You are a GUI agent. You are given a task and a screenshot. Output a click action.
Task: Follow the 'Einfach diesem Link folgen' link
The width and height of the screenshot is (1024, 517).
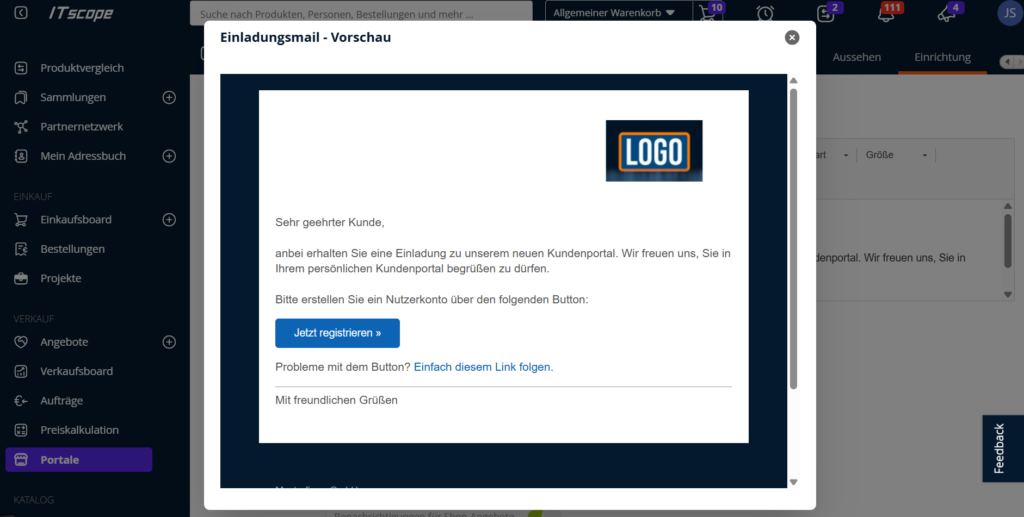pyautogui.click(x=483, y=367)
